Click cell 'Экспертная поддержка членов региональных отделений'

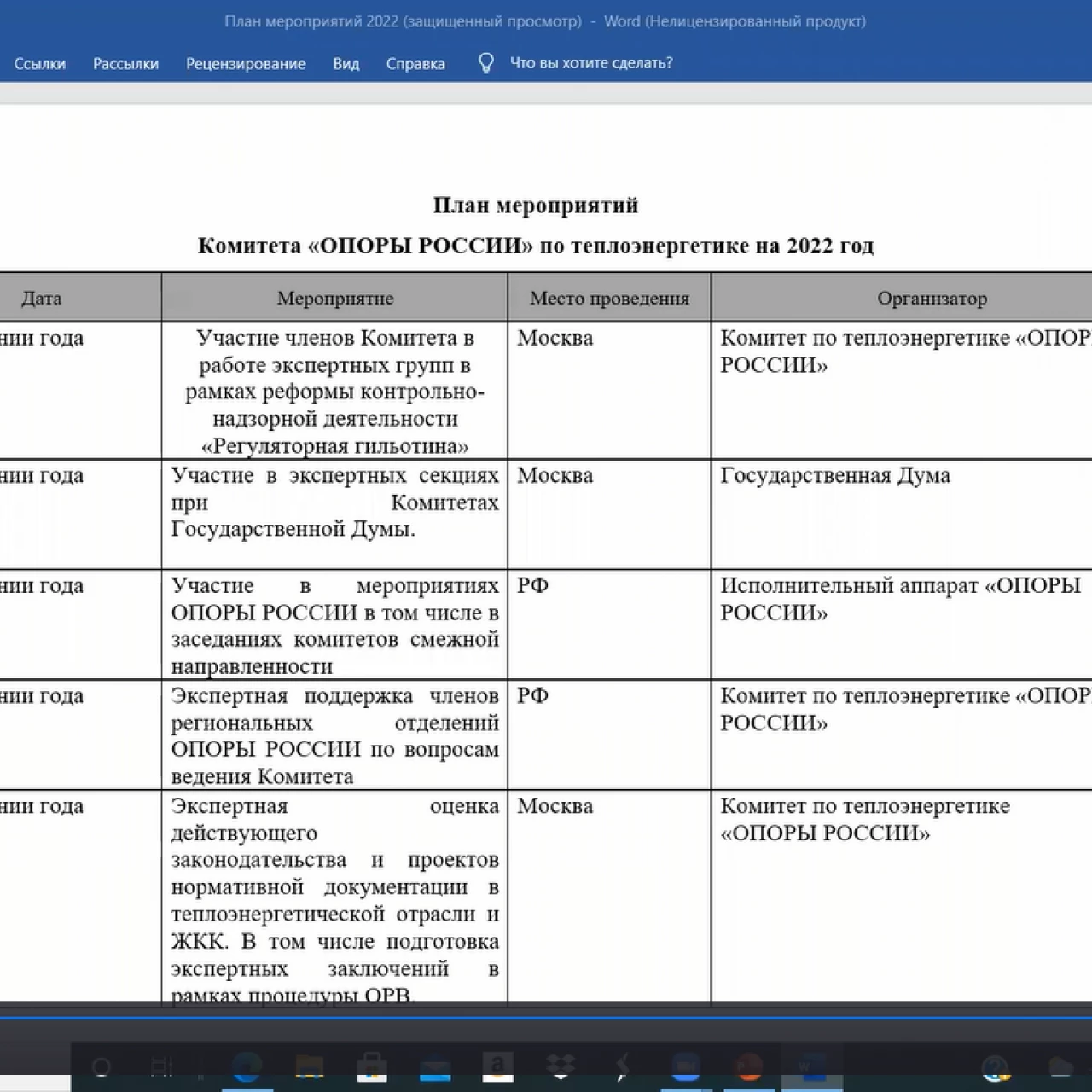(x=334, y=735)
